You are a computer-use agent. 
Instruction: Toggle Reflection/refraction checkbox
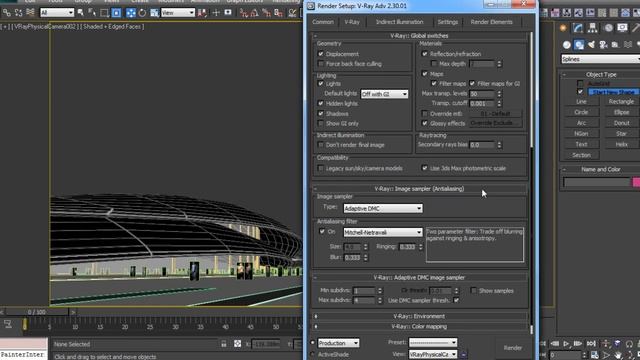point(425,54)
